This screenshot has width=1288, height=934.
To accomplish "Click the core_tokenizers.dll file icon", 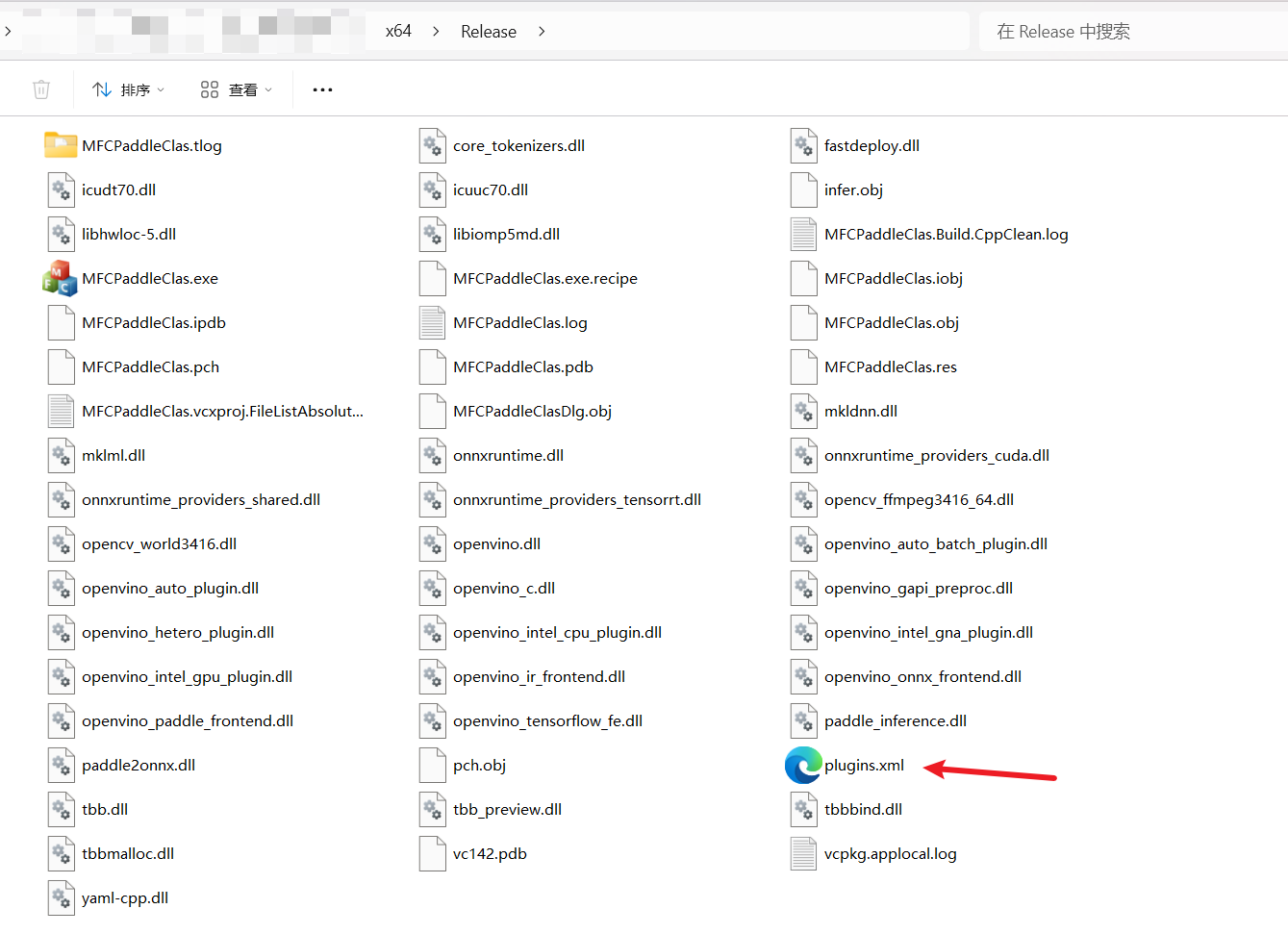I will pyautogui.click(x=432, y=145).
